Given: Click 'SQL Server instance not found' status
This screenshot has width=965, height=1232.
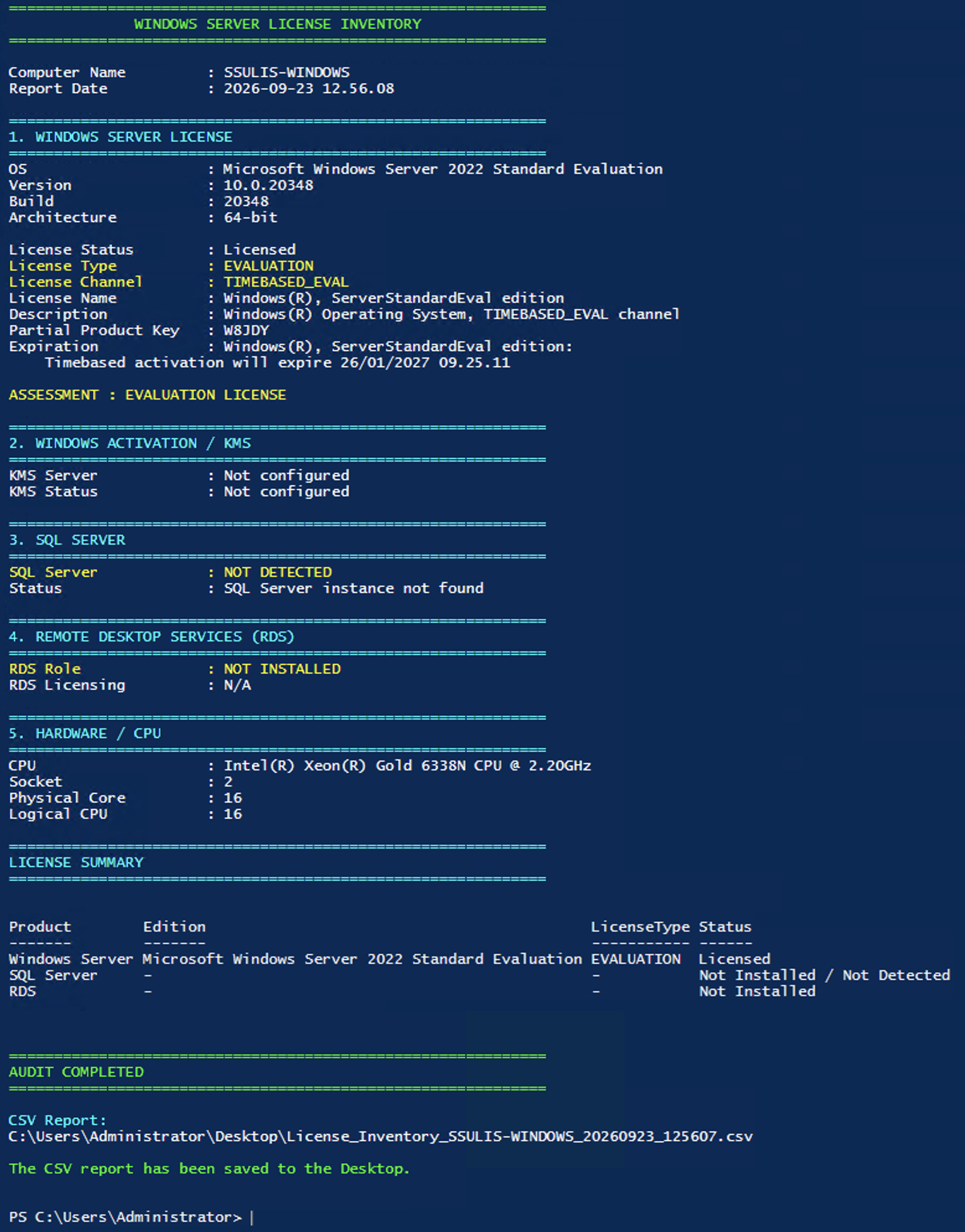Looking at the screenshot, I should tap(354, 589).
